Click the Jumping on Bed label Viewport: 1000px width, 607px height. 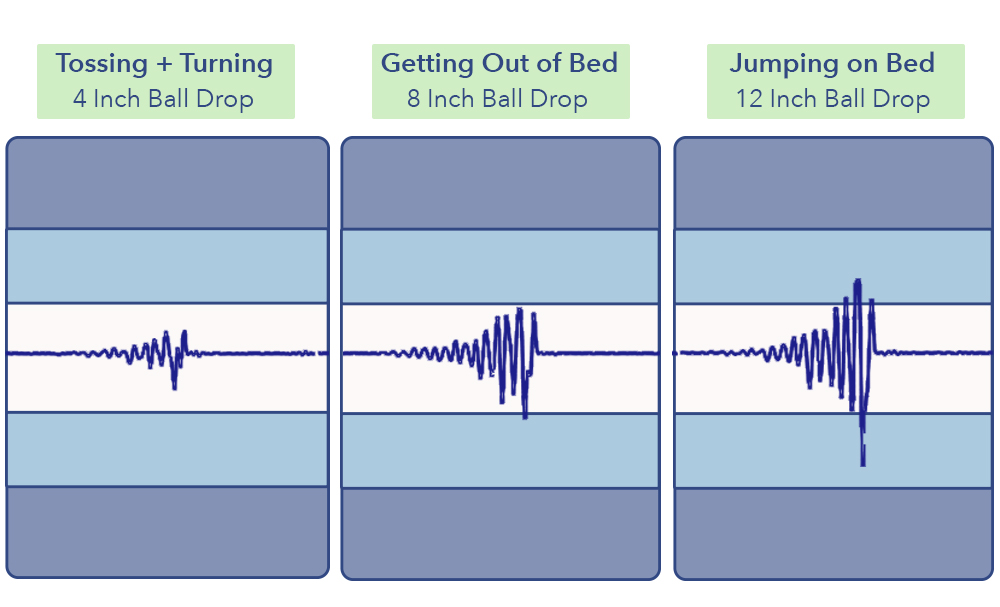[x=832, y=64]
